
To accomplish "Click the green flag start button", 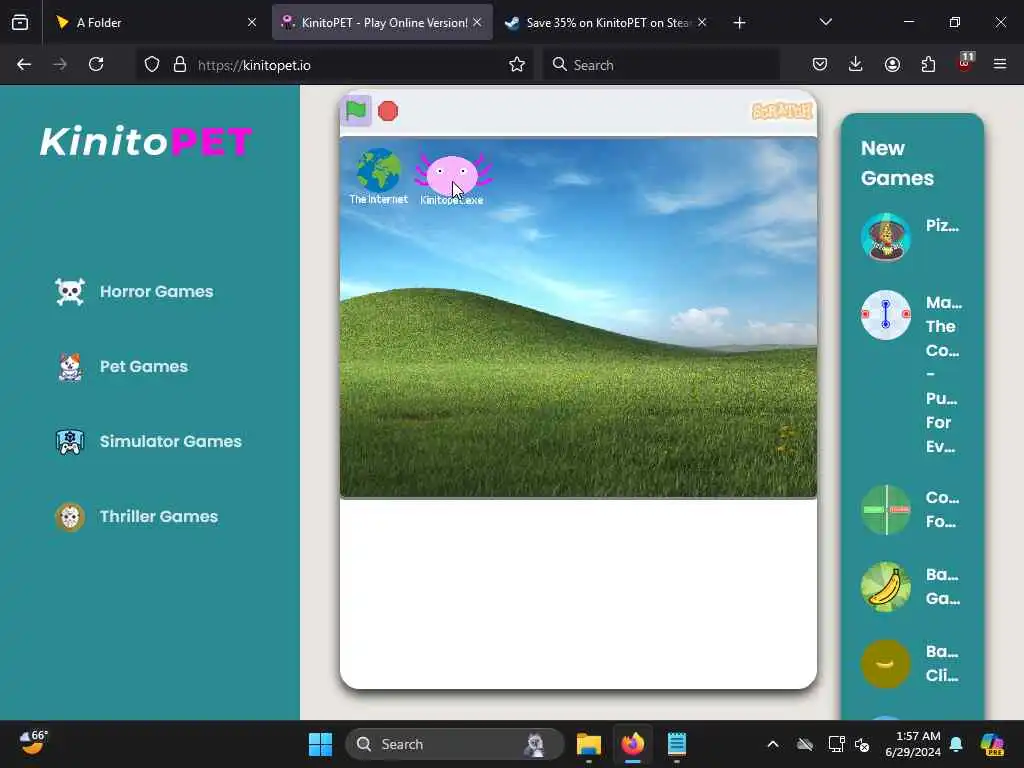I will [x=356, y=111].
